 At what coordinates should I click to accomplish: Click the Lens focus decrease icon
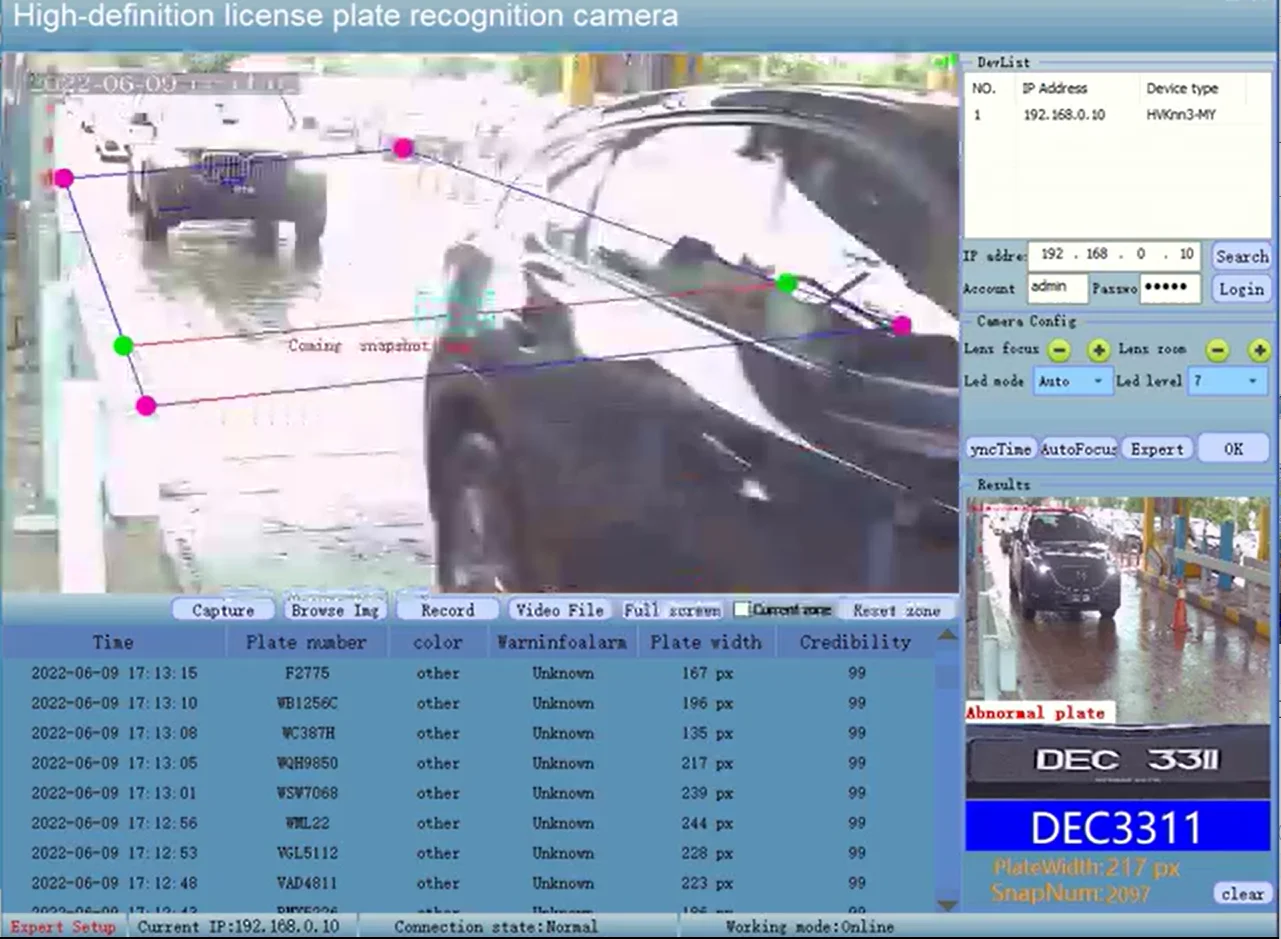coord(1056,350)
